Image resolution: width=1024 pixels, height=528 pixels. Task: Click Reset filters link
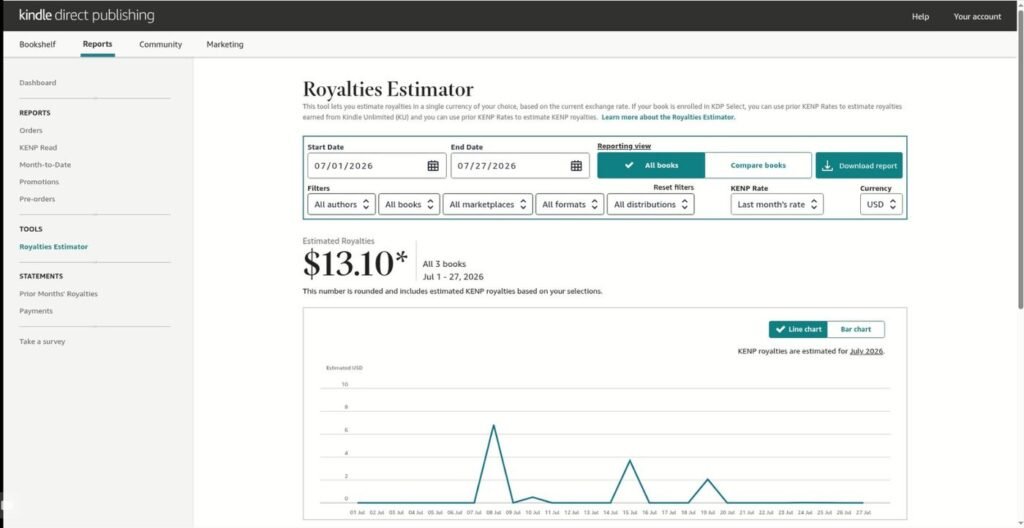(673, 188)
